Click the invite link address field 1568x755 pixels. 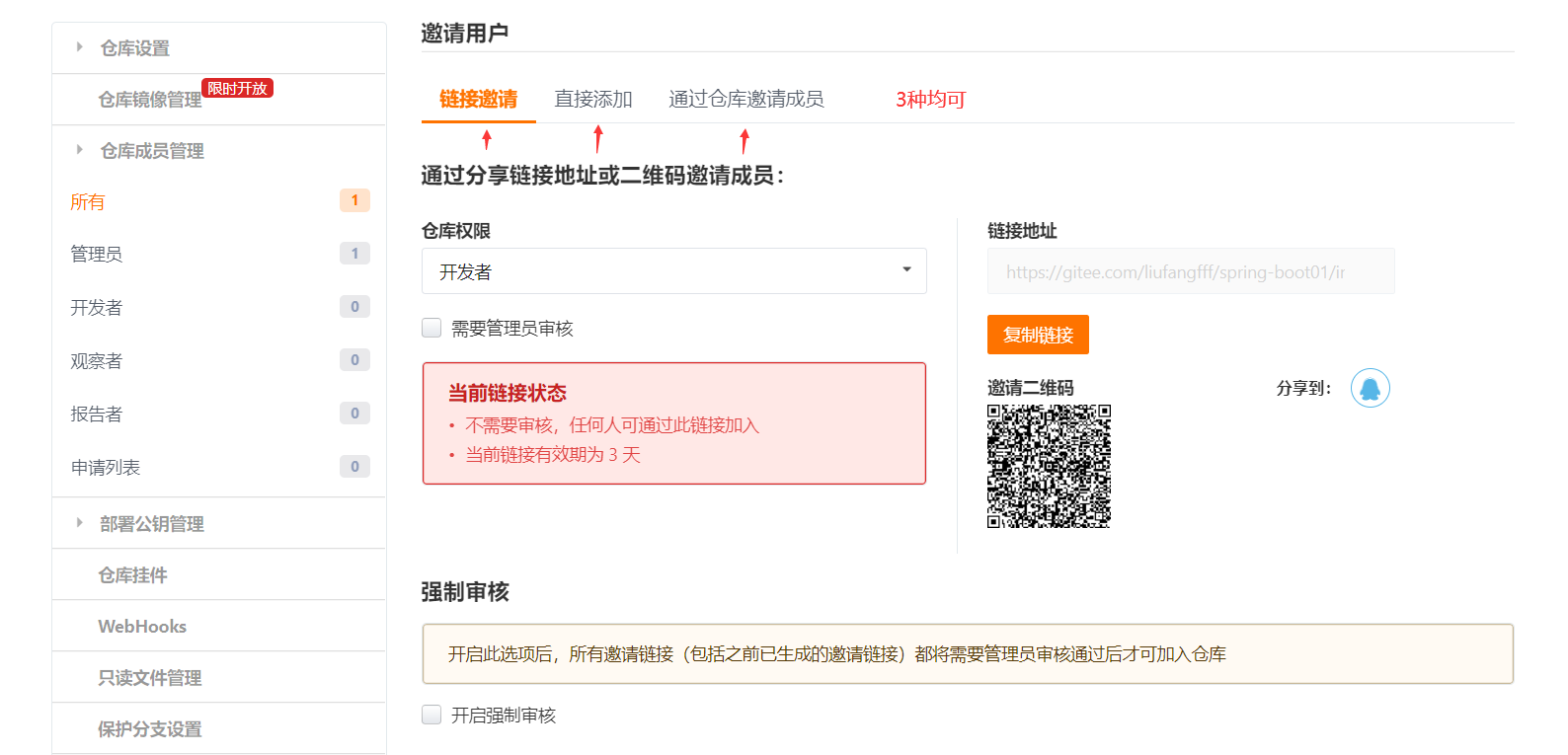point(1191,271)
